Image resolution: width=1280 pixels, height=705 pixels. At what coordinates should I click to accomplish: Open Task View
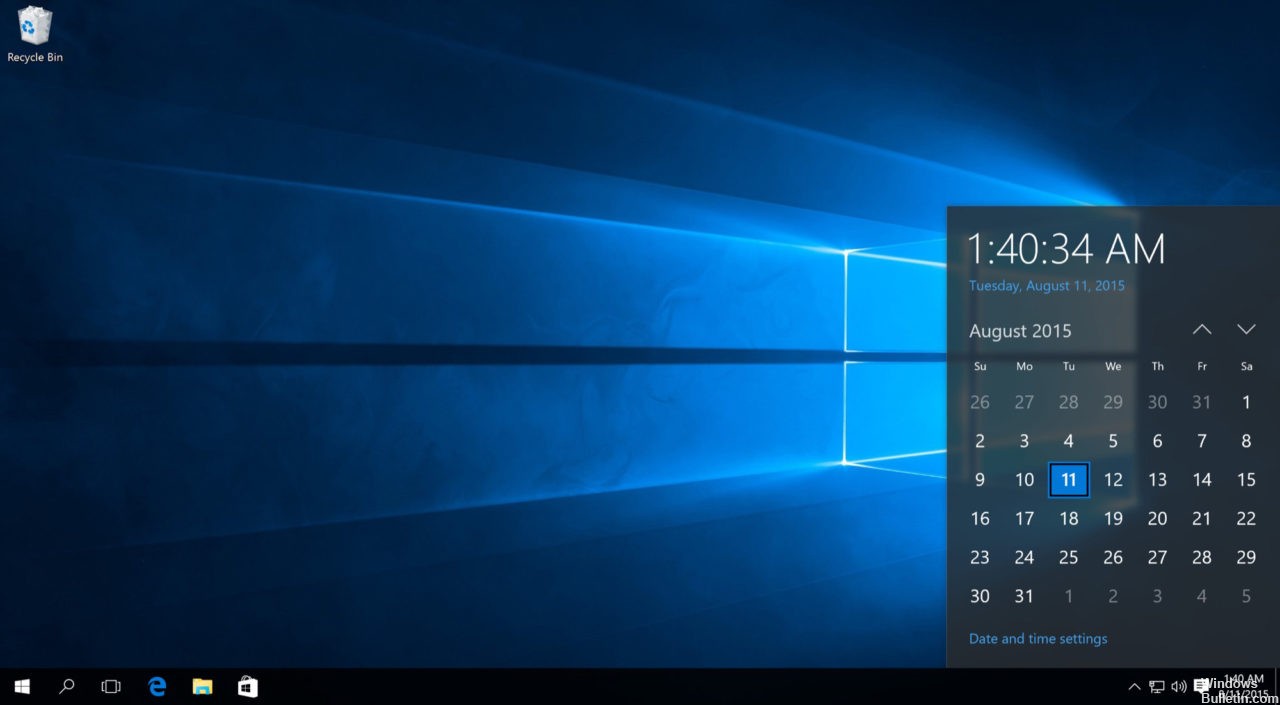[110, 686]
